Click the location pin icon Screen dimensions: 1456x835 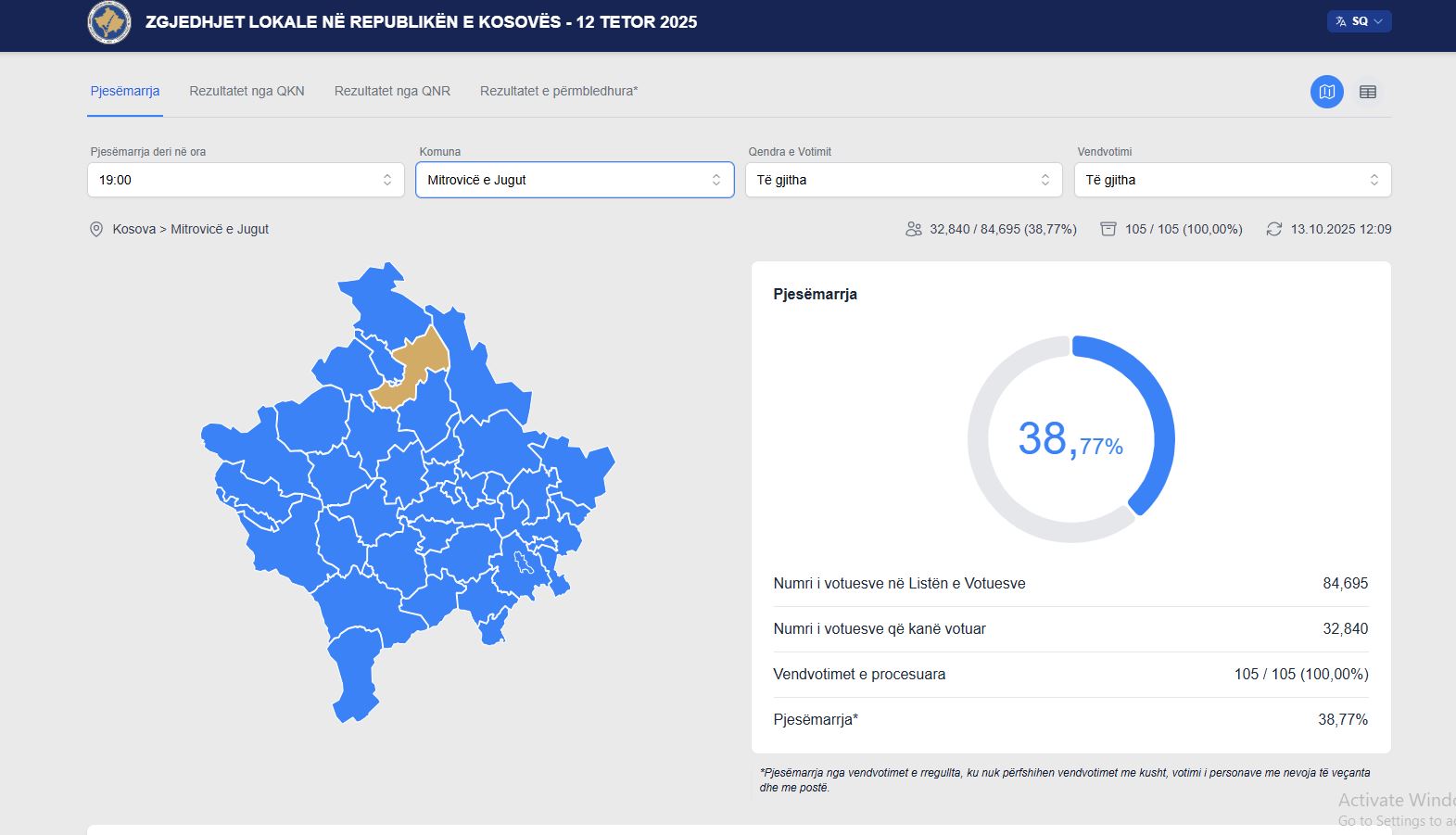96,229
